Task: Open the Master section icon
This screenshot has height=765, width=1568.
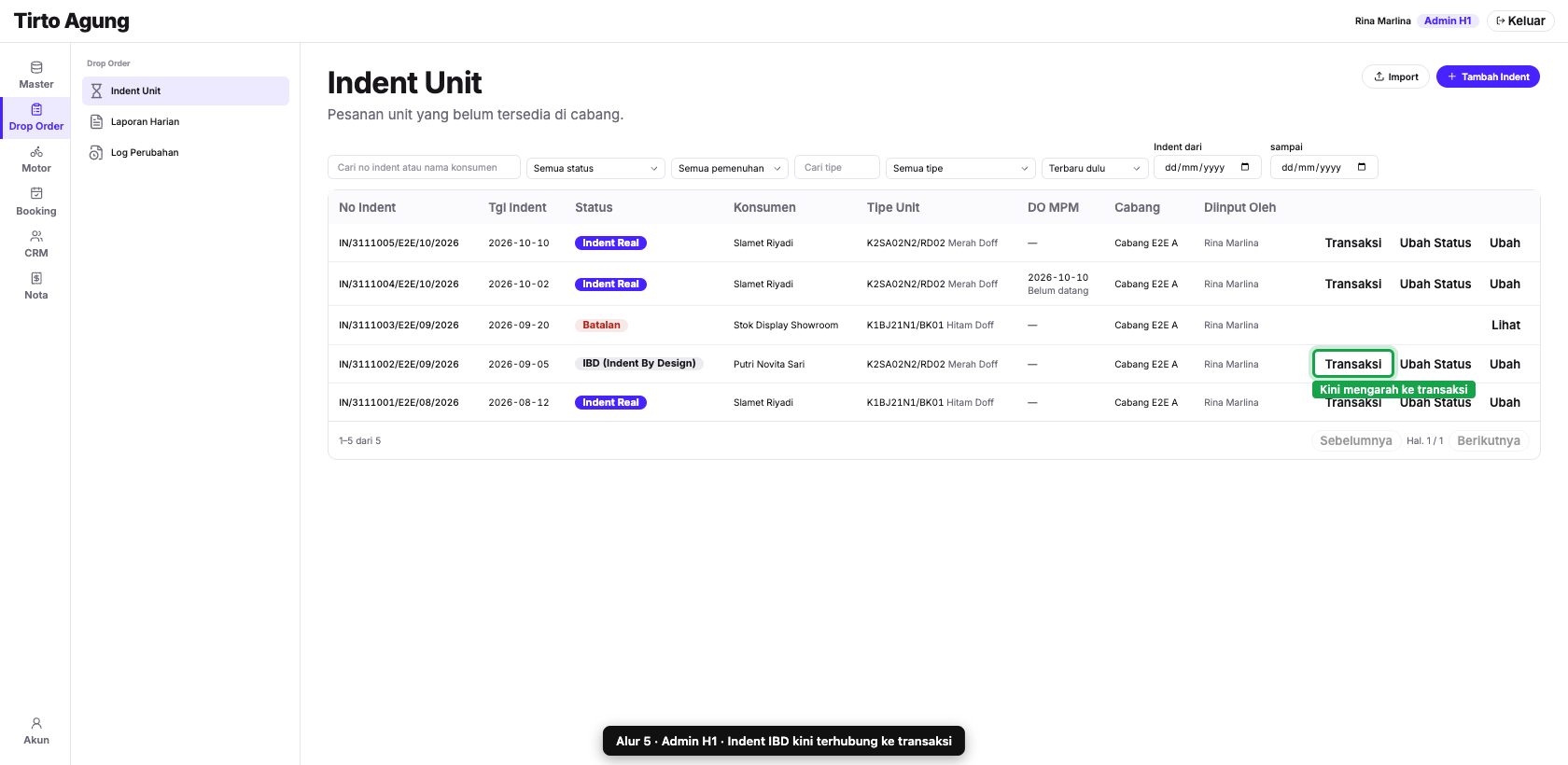Action: point(36,67)
